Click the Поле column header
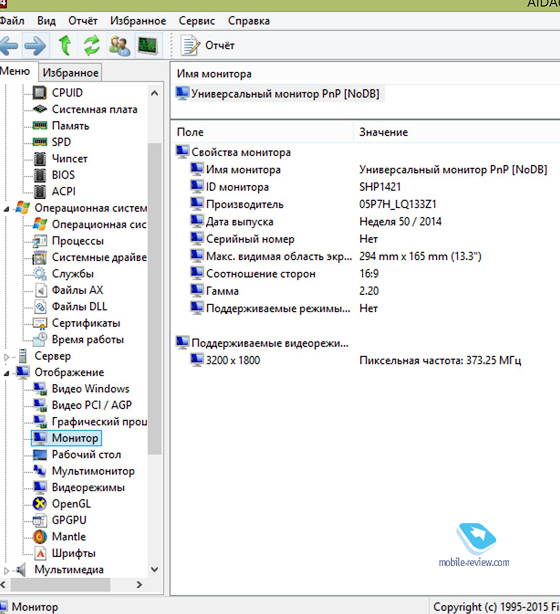 click(262, 132)
